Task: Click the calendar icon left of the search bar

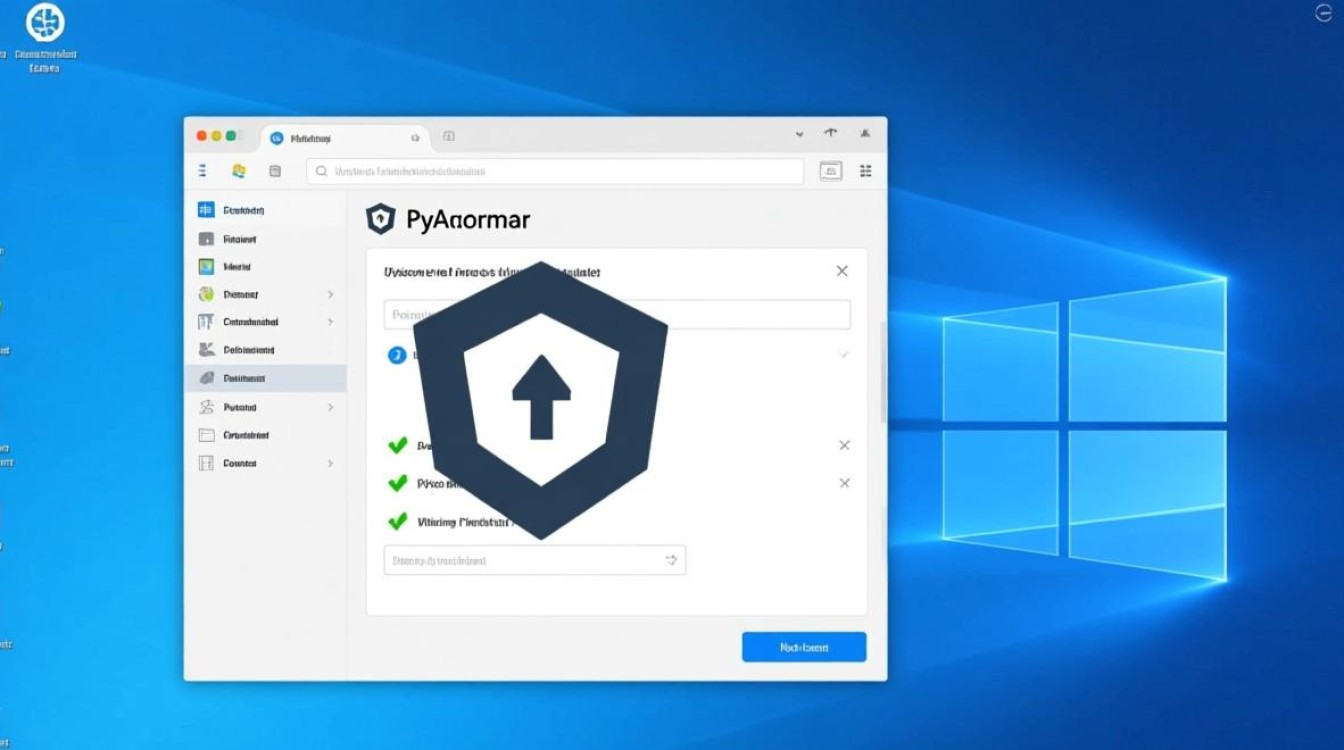Action: pos(275,171)
